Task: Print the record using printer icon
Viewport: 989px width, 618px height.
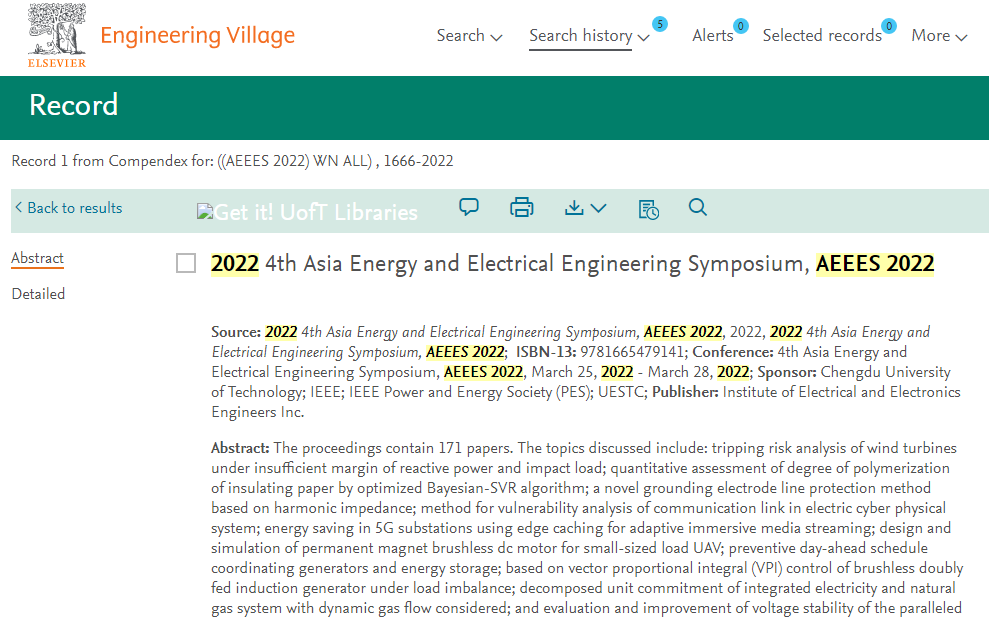Action: pyautogui.click(x=522, y=207)
